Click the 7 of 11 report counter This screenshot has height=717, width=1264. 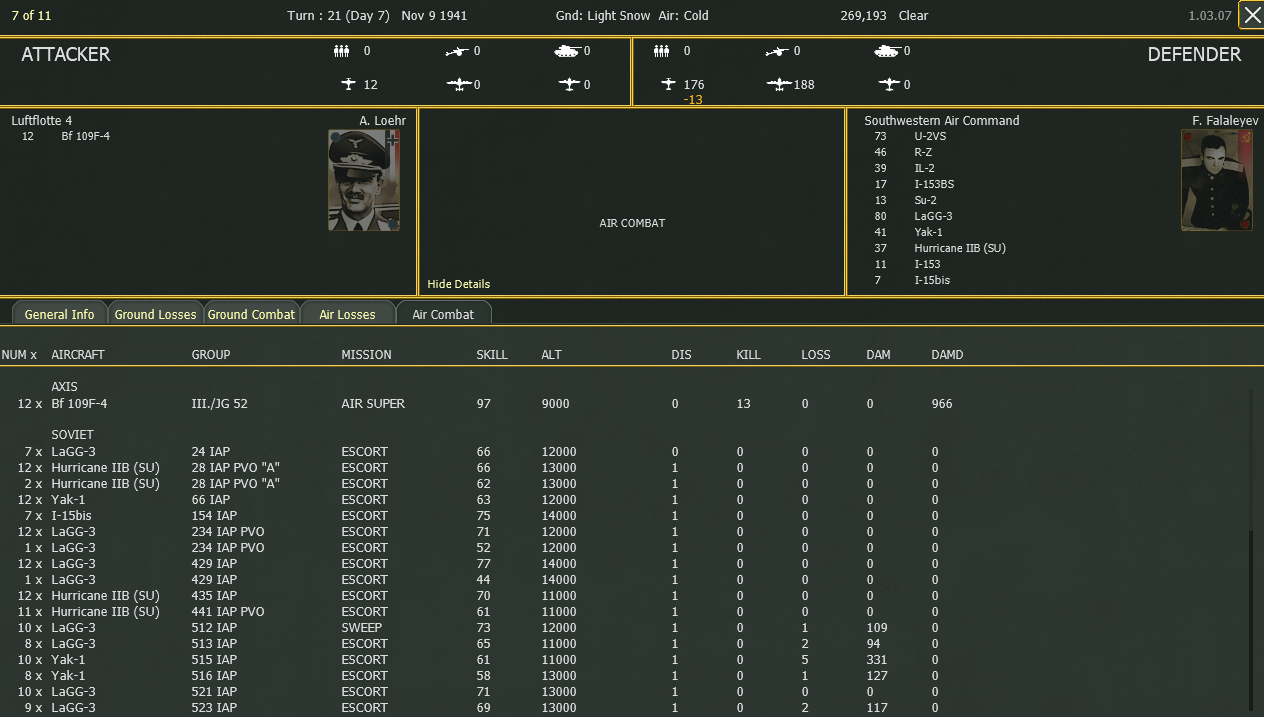[x=31, y=16]
